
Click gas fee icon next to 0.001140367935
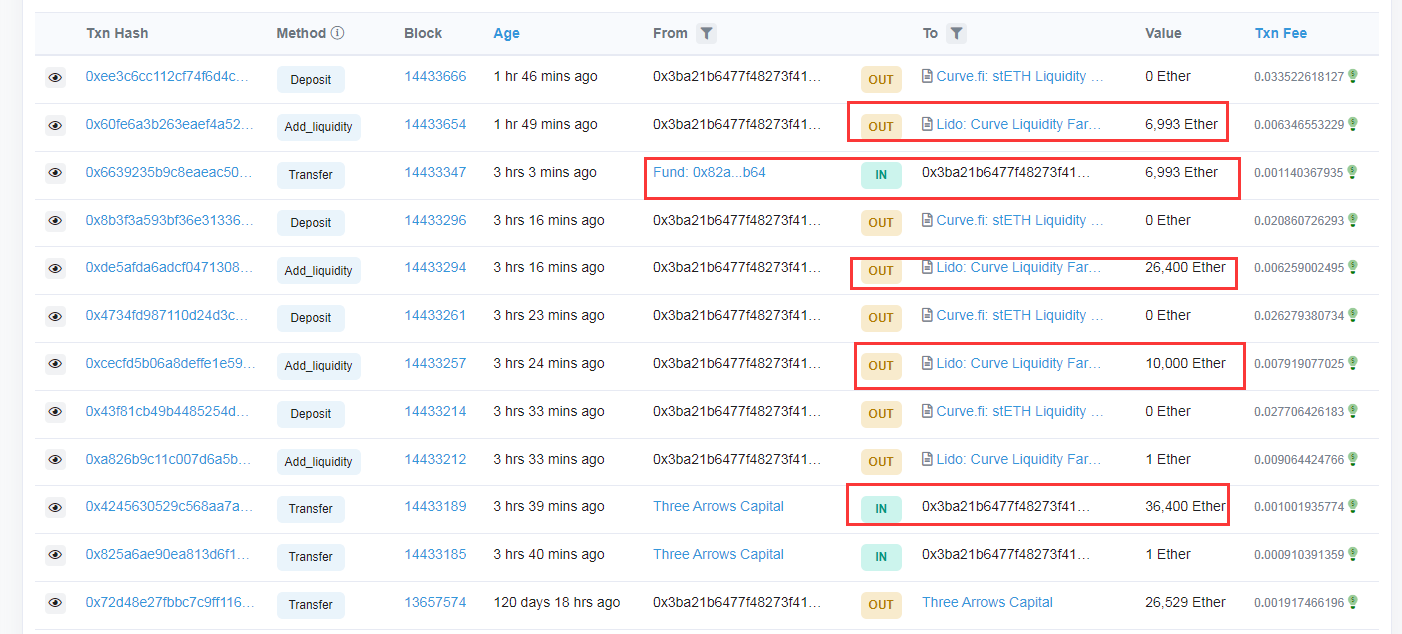[x=1353, y=172]
